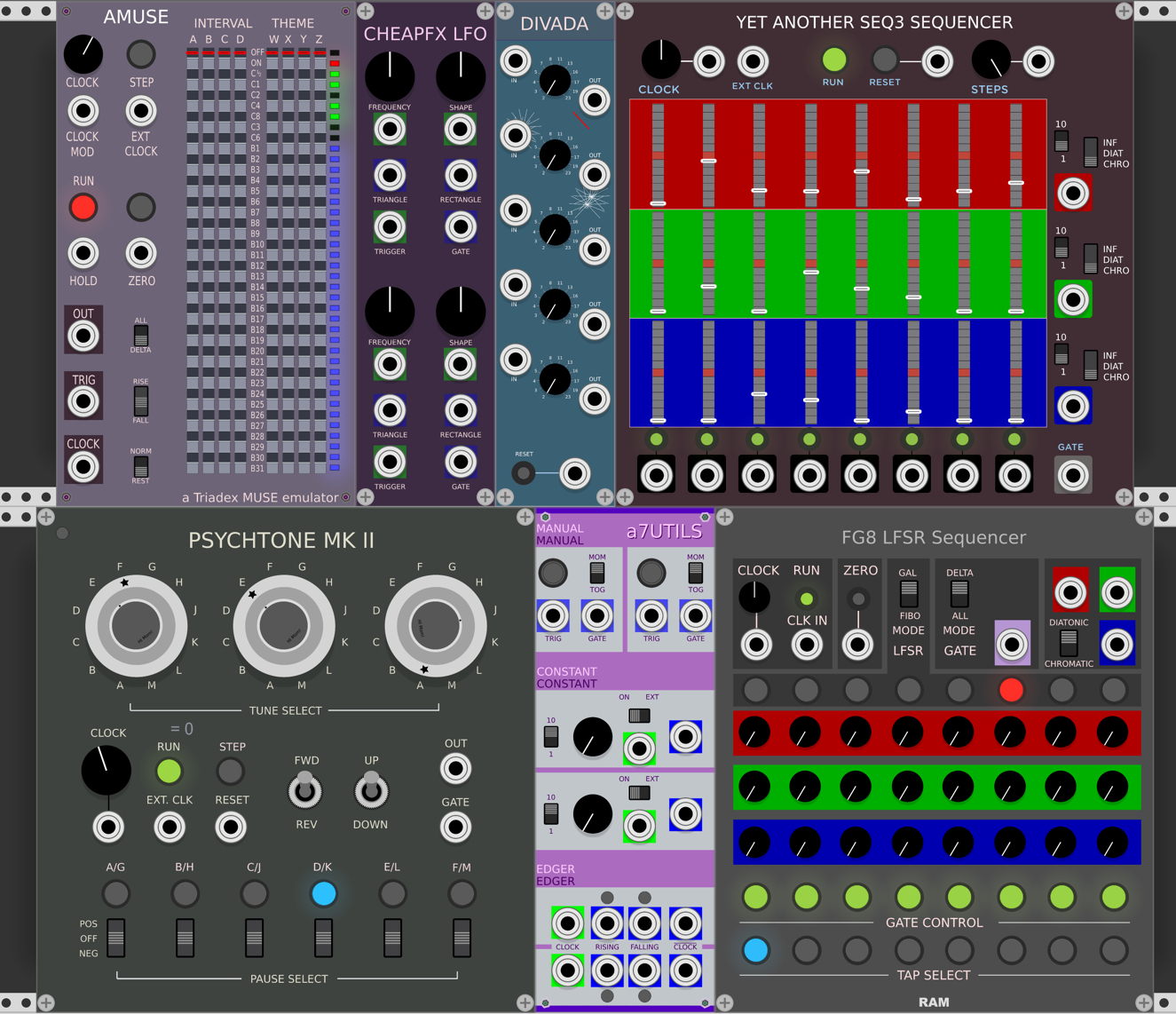Screen dimensions: 1176x1014
Task: Turn the SEQ3 sequencer CLOCK knob
Action: [660, 59]
